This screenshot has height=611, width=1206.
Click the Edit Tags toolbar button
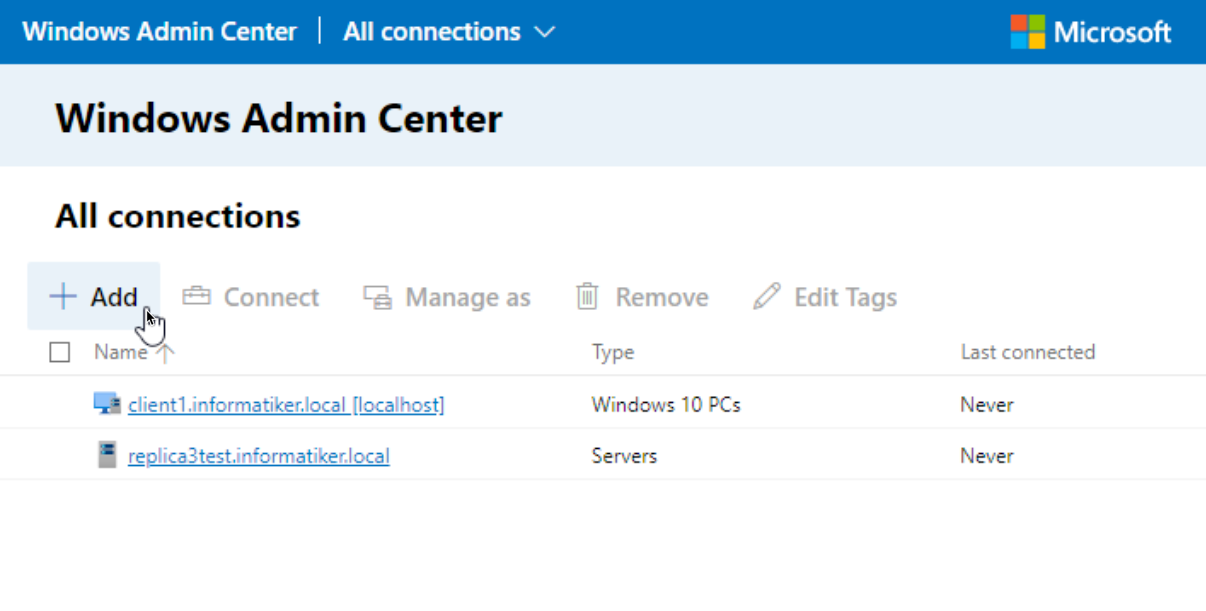[825, 297]
